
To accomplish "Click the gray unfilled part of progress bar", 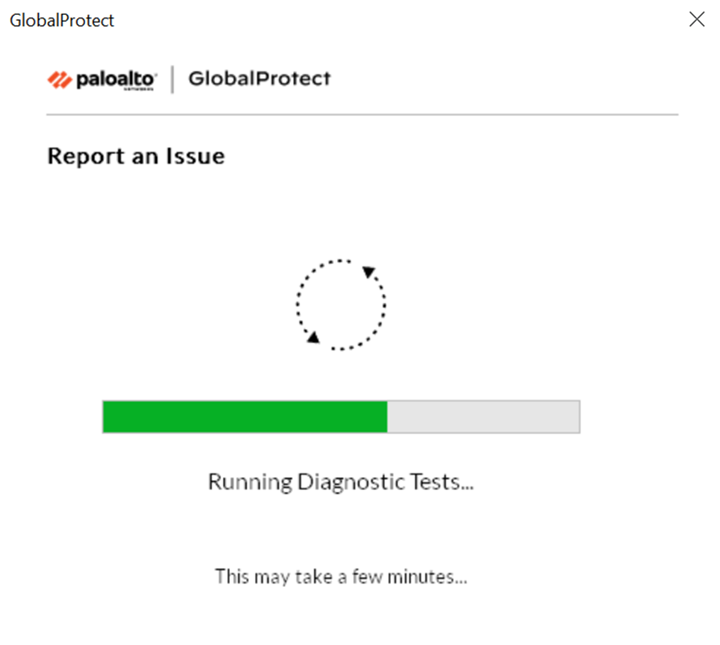I will pos(483,417).
